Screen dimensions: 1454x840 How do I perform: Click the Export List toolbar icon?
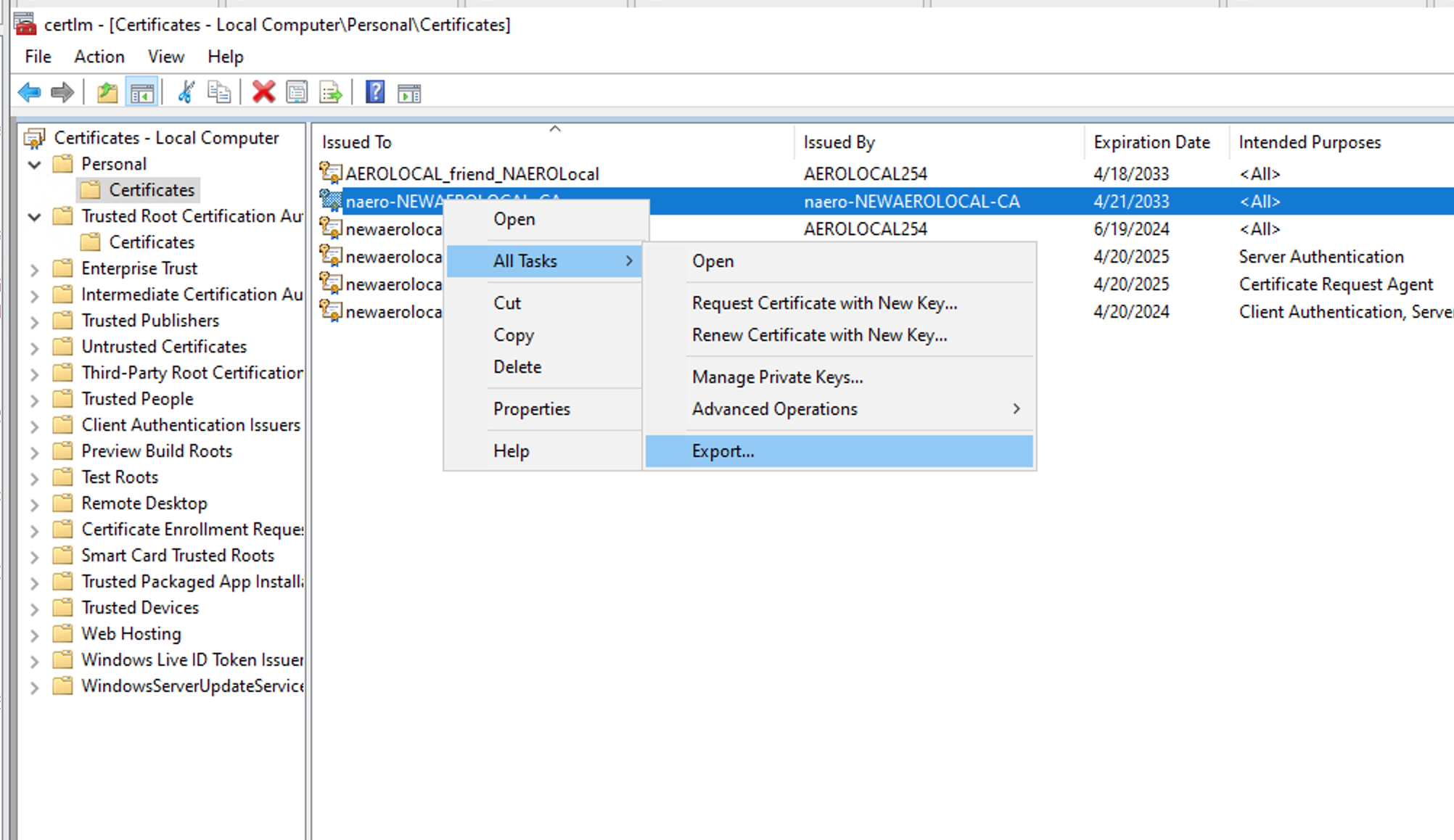pyautogui.click(x=331, y=92)
